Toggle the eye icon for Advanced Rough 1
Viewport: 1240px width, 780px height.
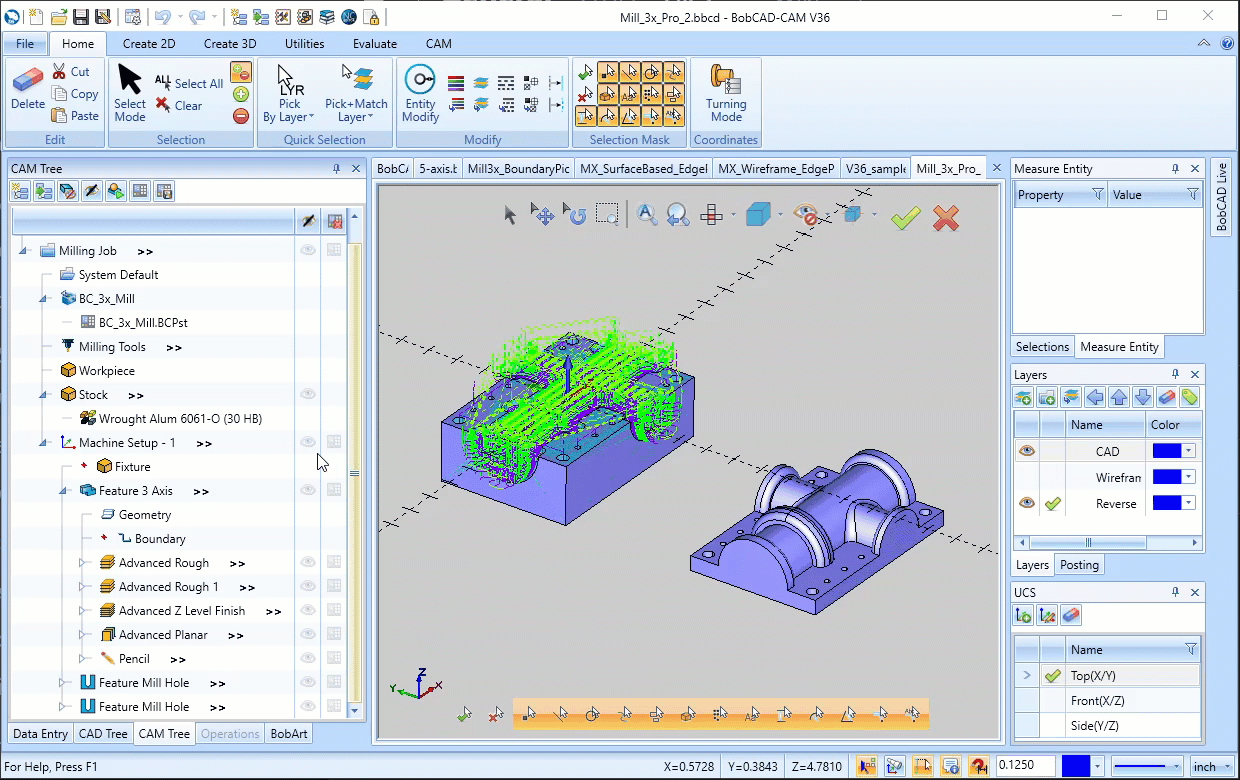pyautogui.click(x=308, y=587)
